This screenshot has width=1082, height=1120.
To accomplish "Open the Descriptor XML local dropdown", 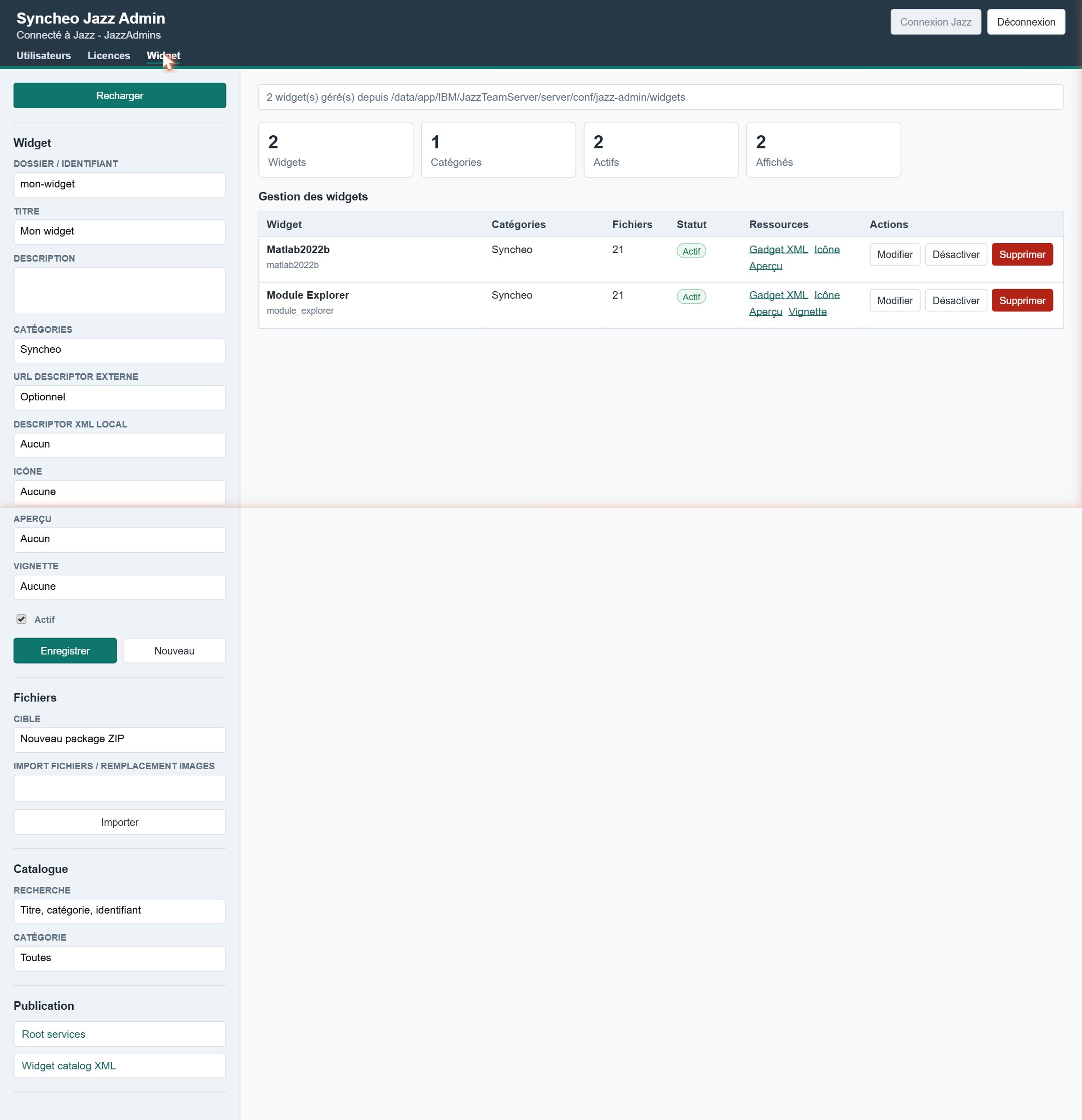I will pos(119,444).
